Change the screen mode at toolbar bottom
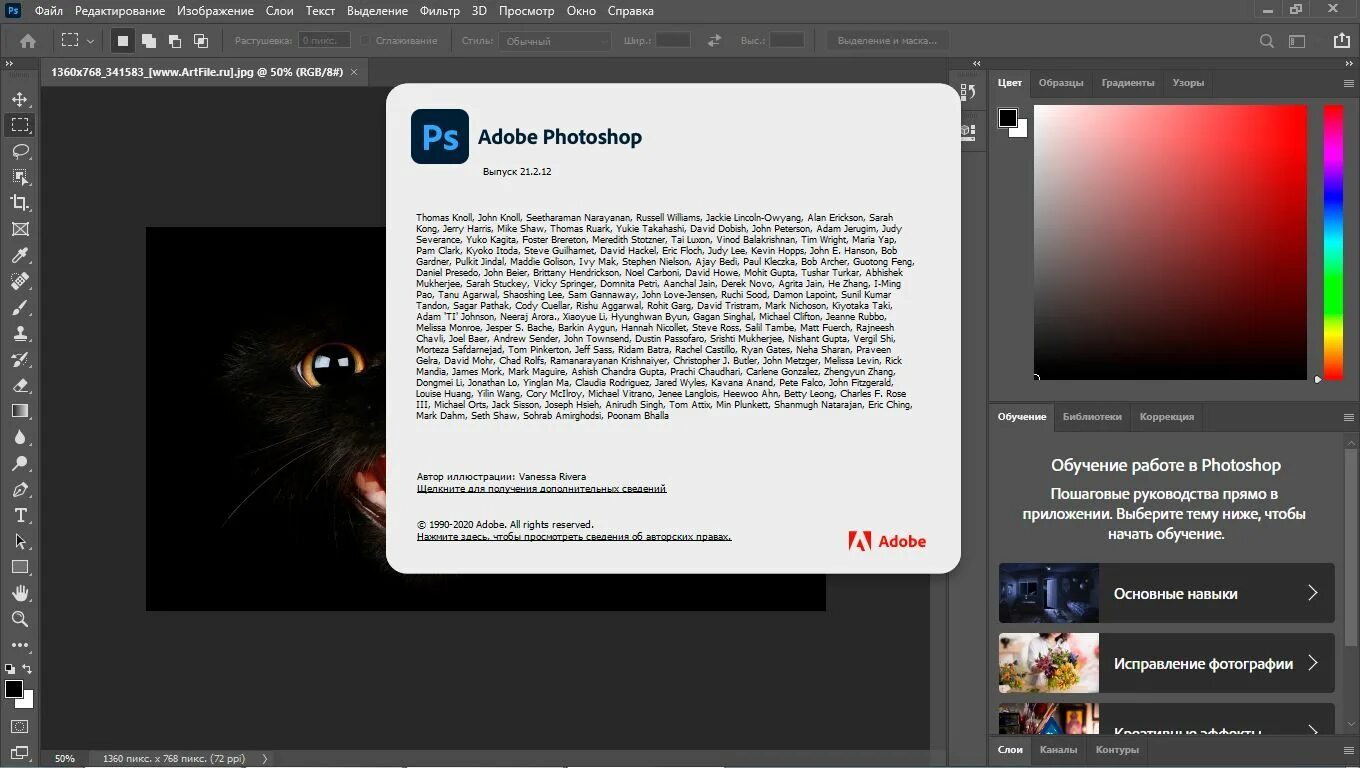Screen dimensions: 1360x768 click(x=20, y=753)
